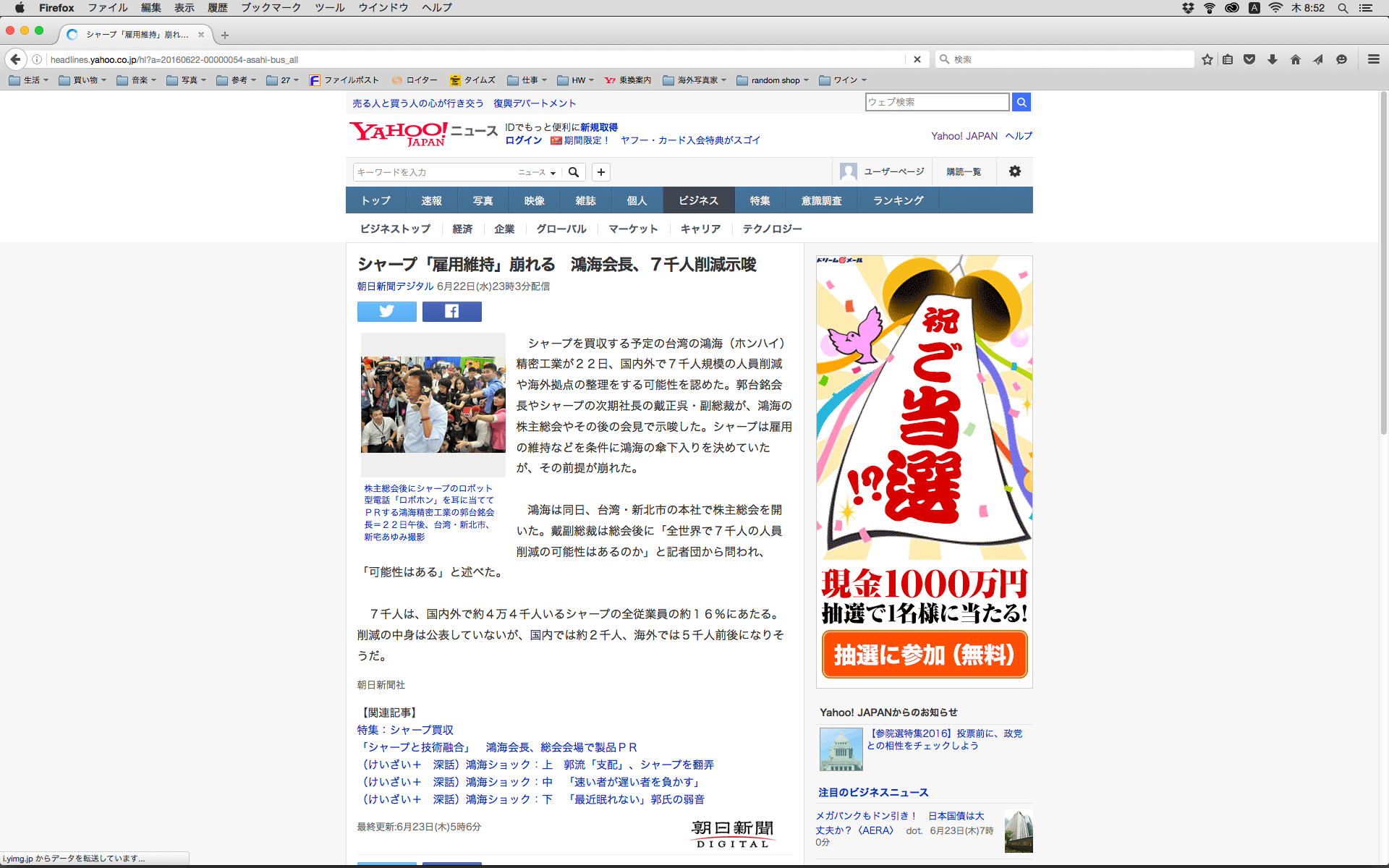Switch to the ランキング news tab
Viewport: 1389px width, 868px height.
pos(898,200)
